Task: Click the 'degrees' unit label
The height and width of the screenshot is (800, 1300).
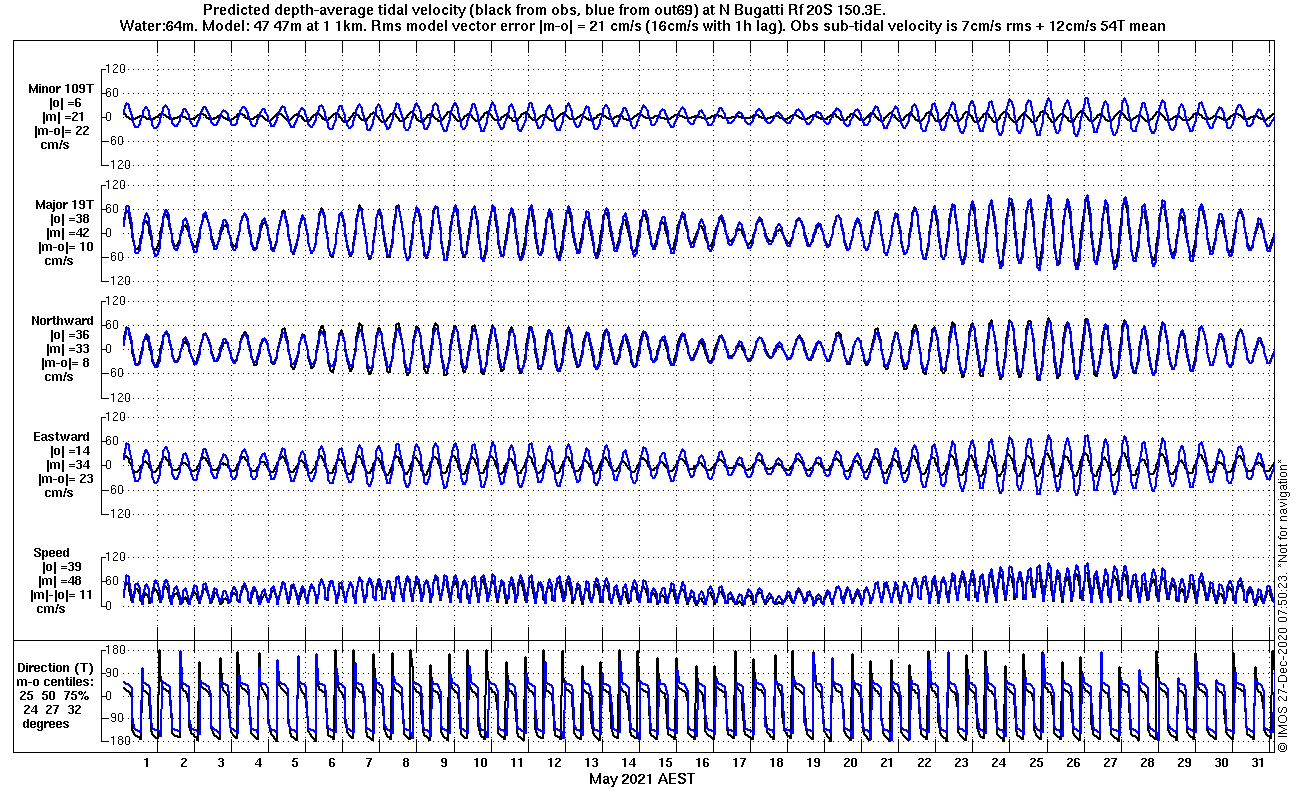Action: pos(46,724)
